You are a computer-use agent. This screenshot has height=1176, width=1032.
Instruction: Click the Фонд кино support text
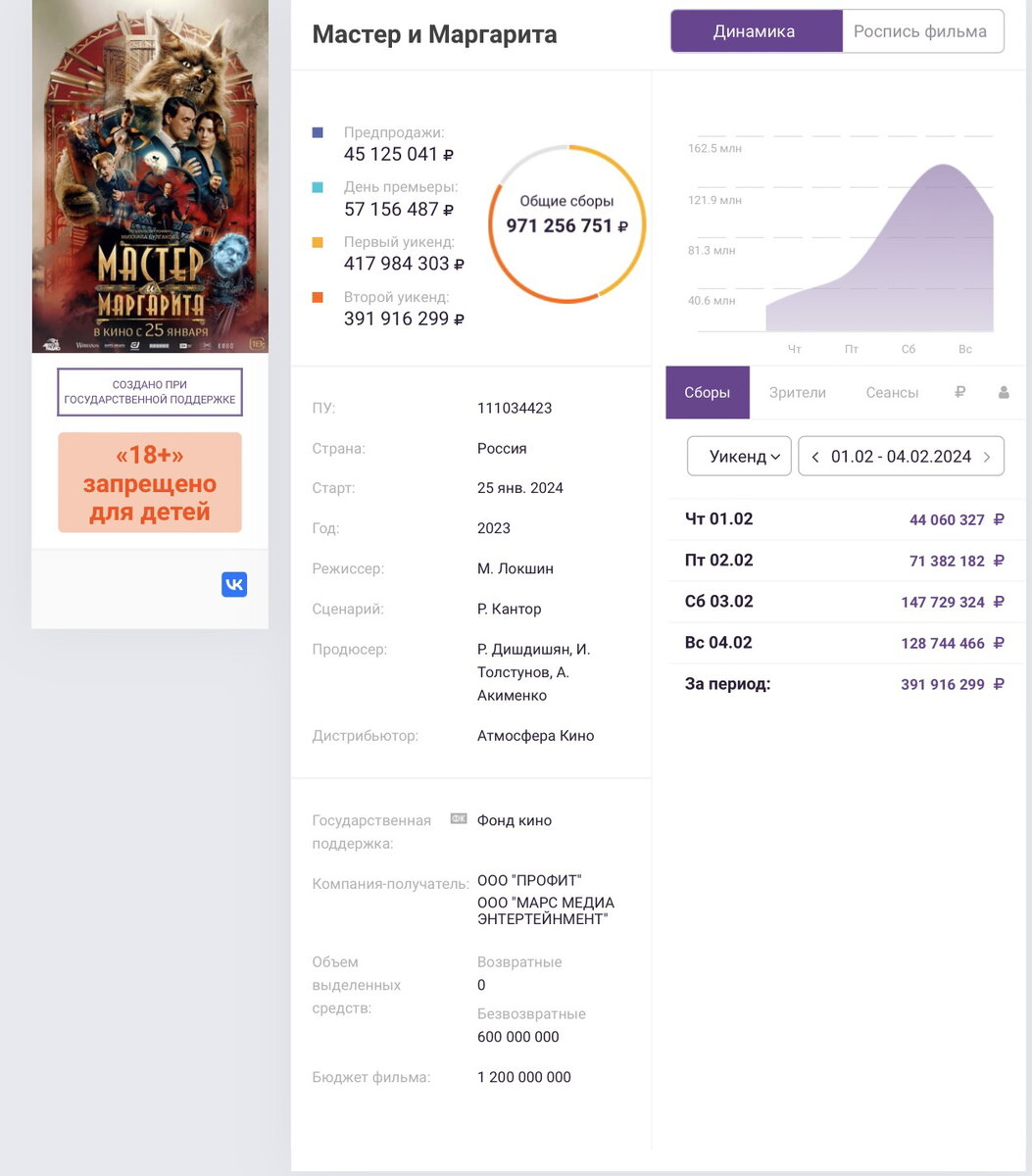point(515,820)
